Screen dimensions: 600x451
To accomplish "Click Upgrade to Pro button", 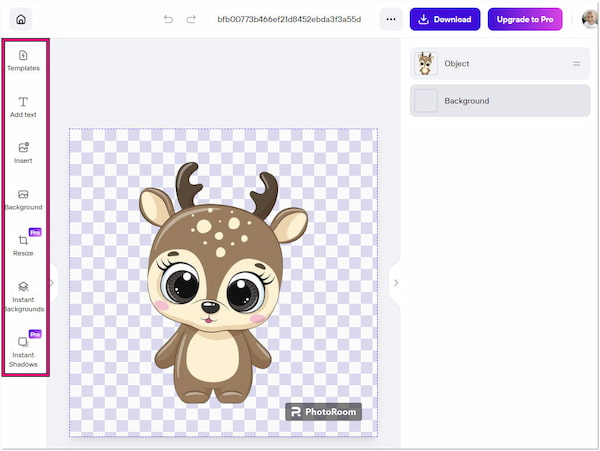I will click(x=525, y=19).
